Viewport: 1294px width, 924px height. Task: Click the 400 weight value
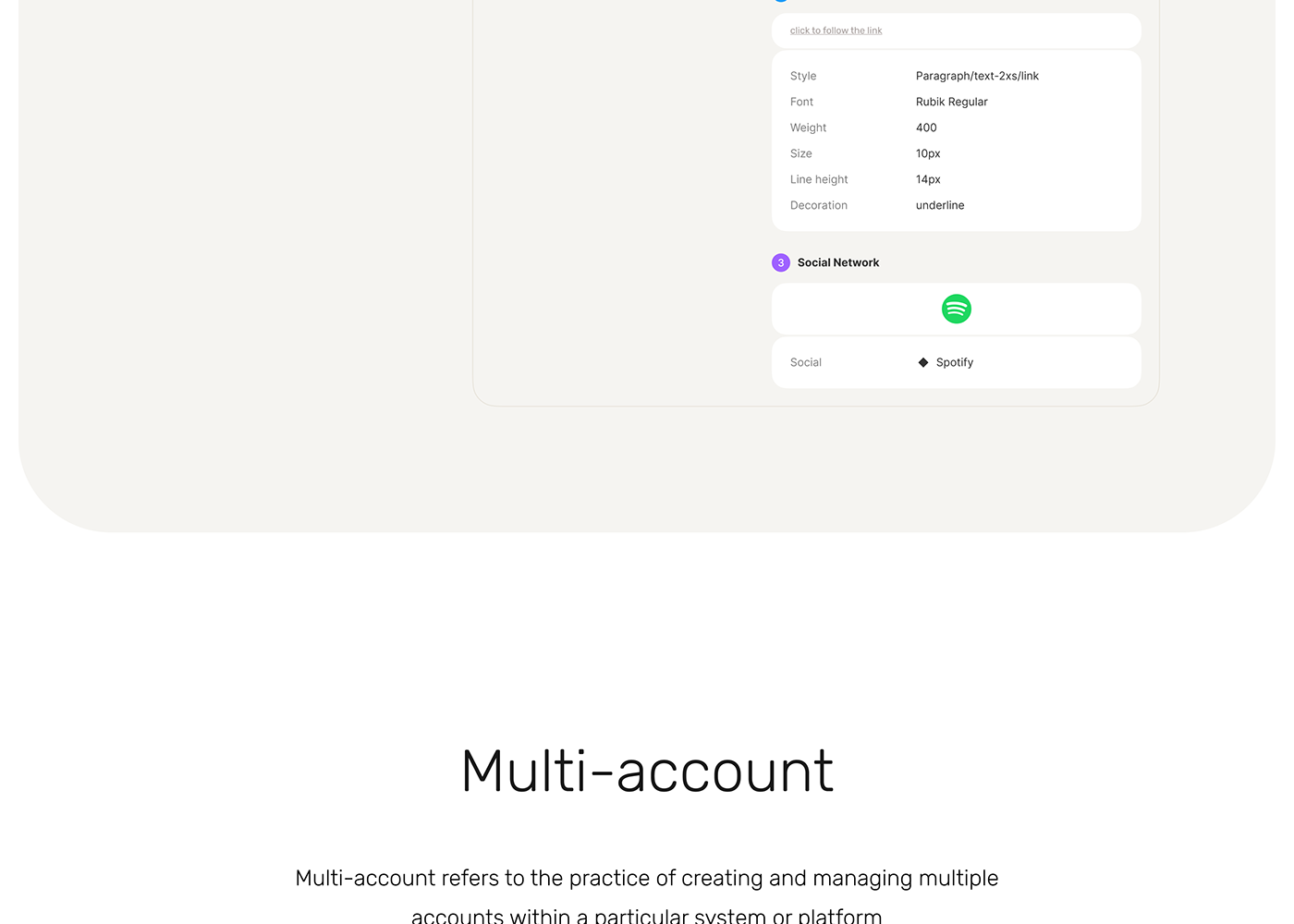pos(926,128)
